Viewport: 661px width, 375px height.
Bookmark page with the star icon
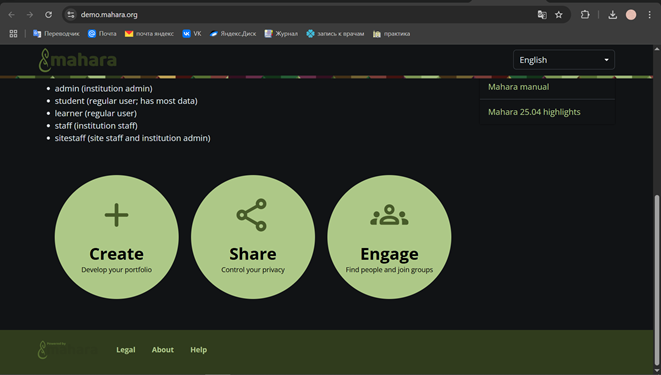[559, 15]
